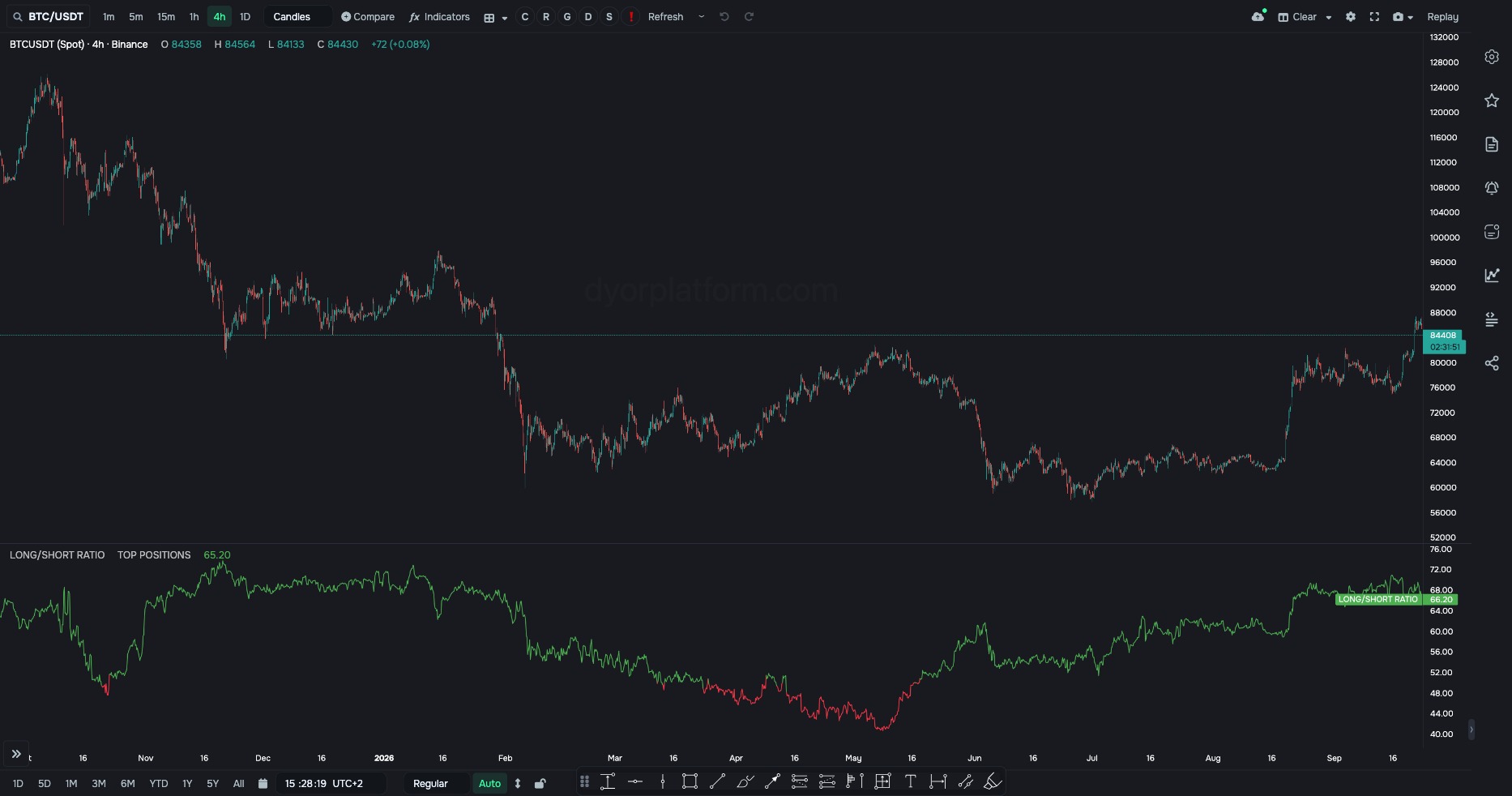The height and width of the screenshot is (796, 1512).
Task: Toggle the G overlay button
Action: 567,16
